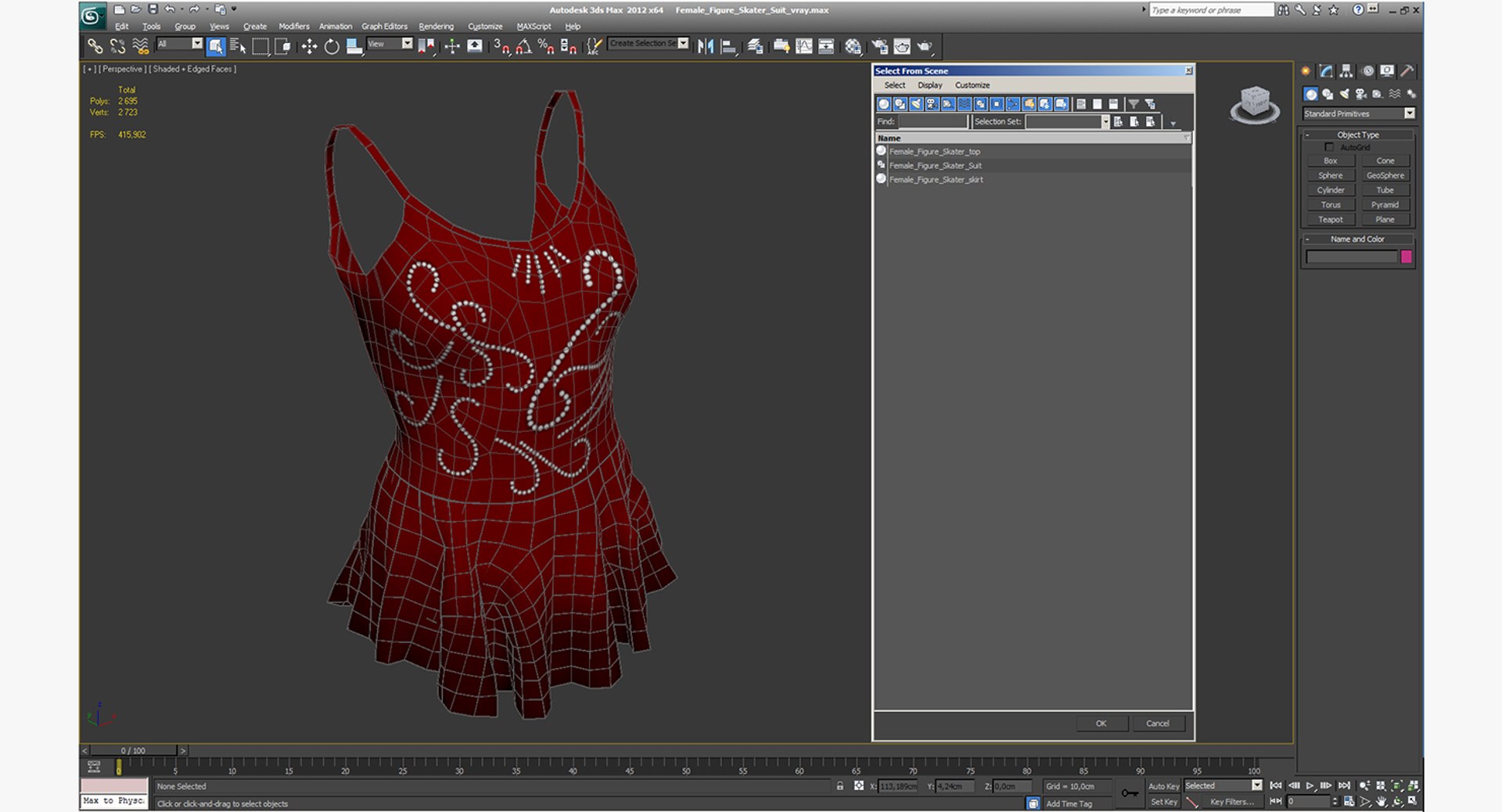Toggle the Angle Snap icon
The height and width of the screenshot is (812, 1502).
tap(523, 47)
